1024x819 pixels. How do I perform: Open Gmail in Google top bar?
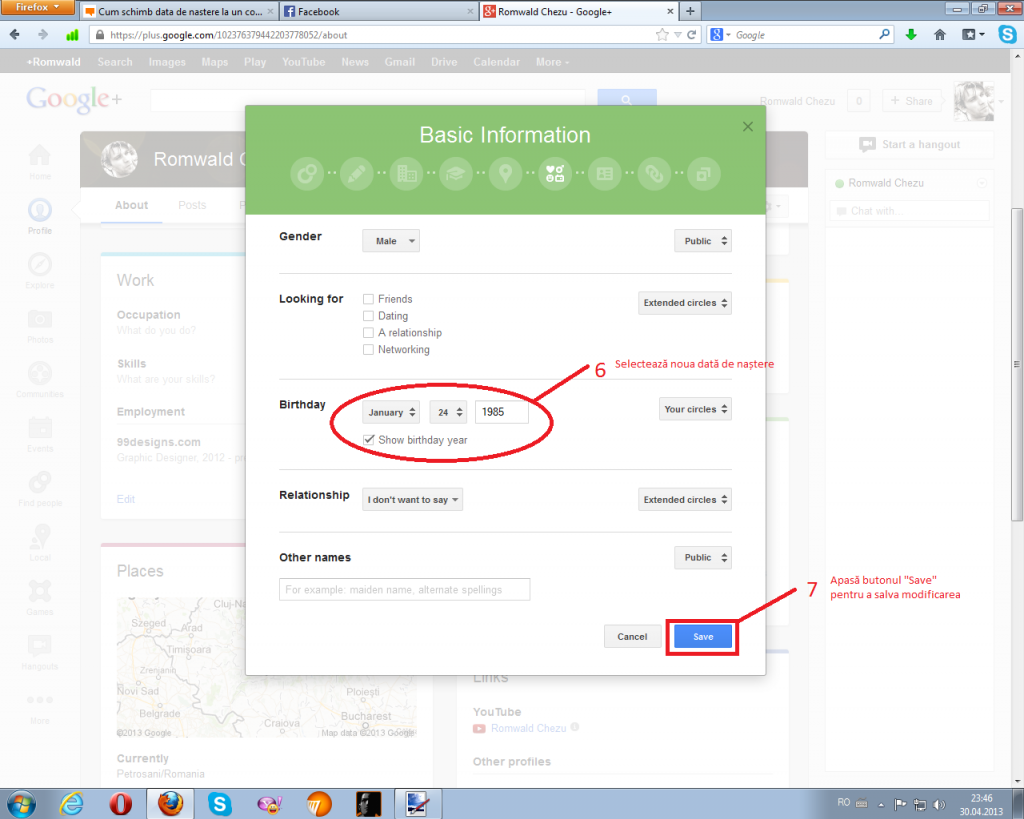[x=400, y=62]
